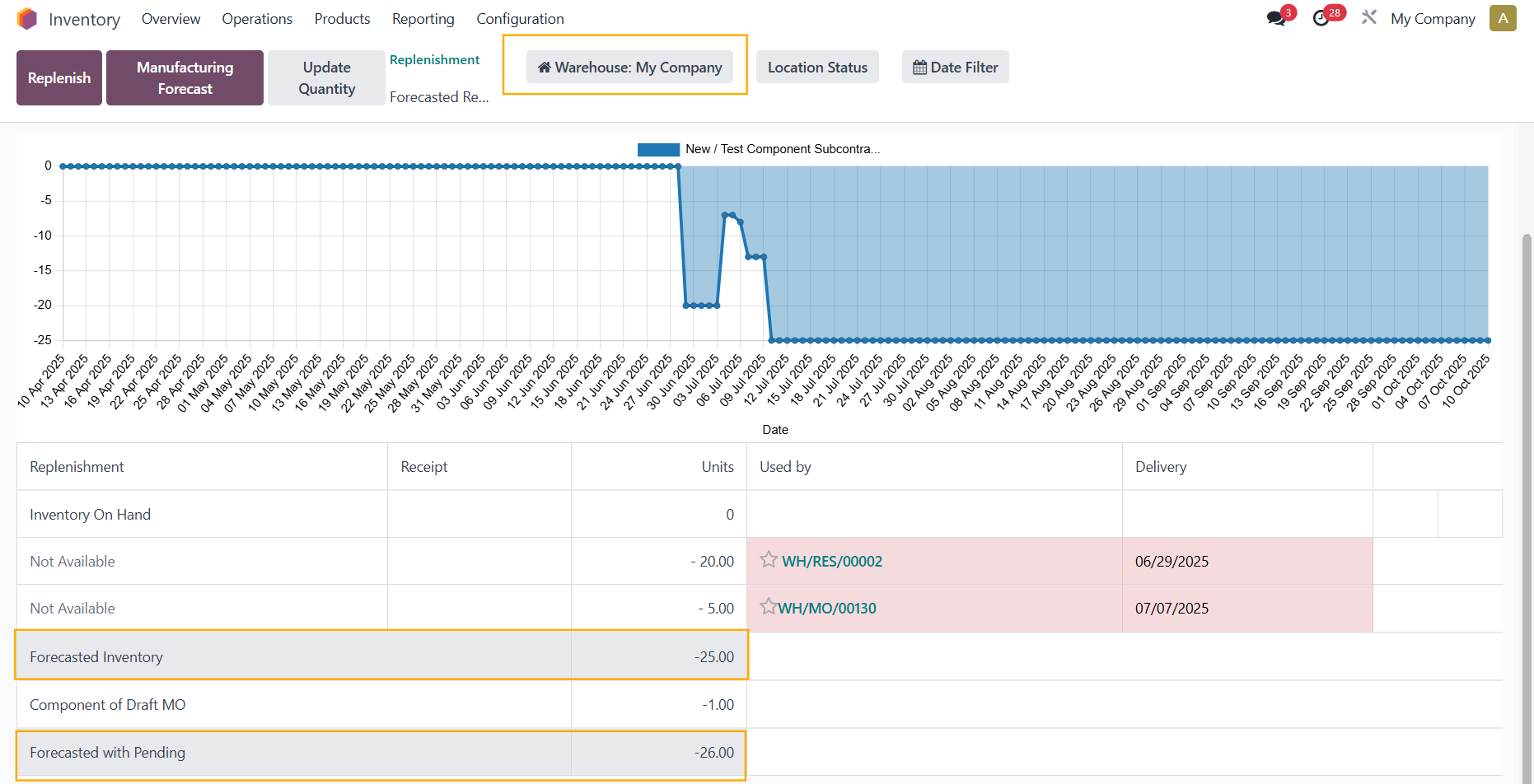The height and width of the screenshot is (784, 1534).
Task: Star the WH/RES/00002 reservation priority
Action: [x=769, y=560]
